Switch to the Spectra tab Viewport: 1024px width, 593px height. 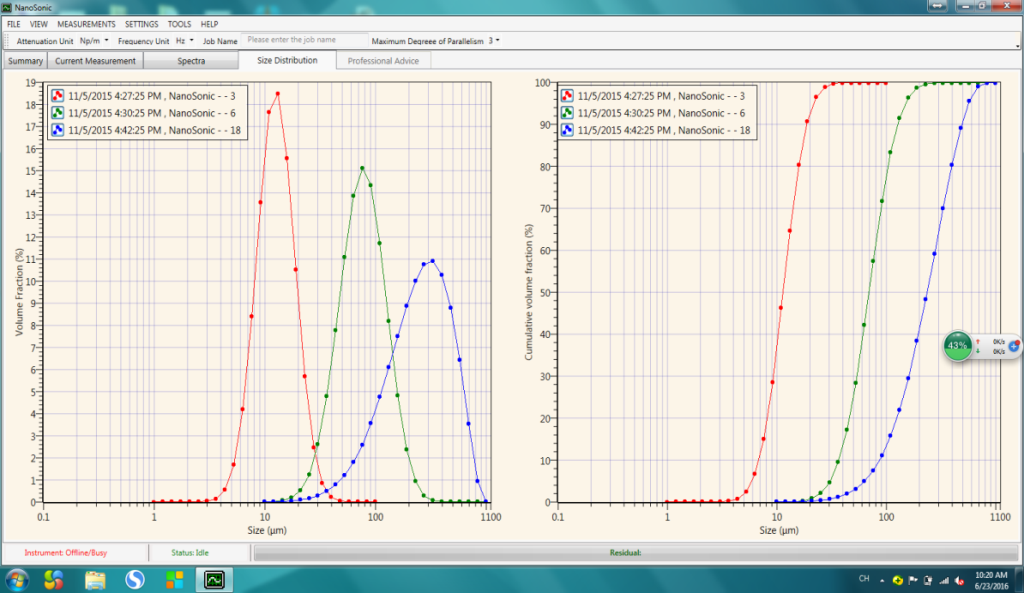191,61
